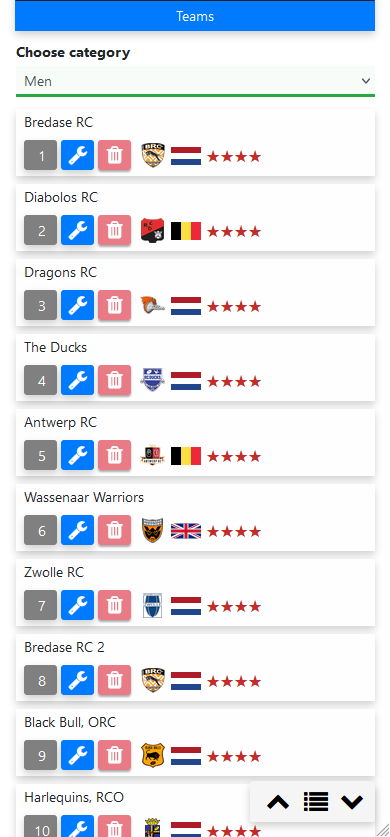Delete the Diabolos RC team
Image resolution: width=390 pixels, height=837 pixels.
click(x=114, y=230)
